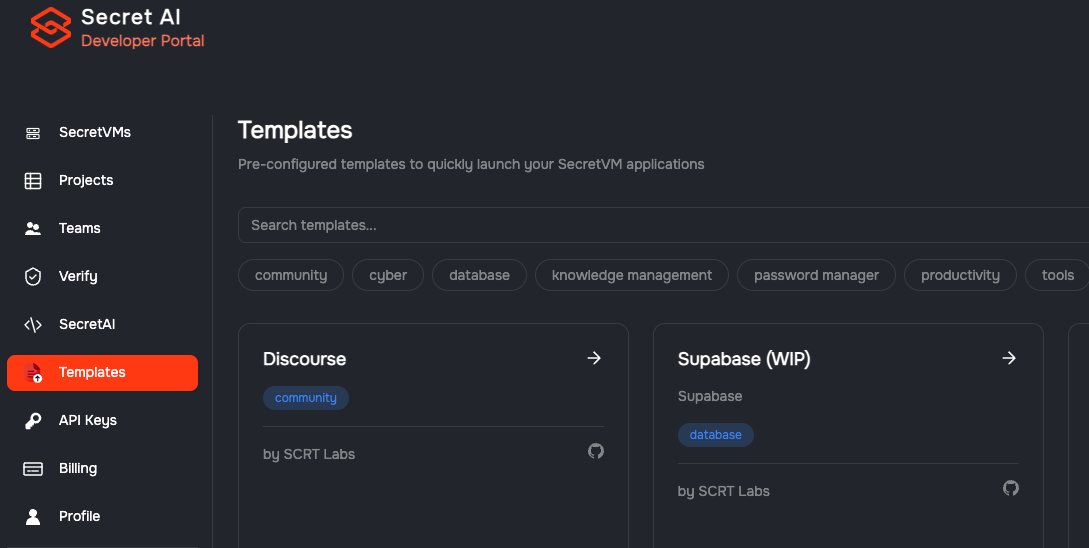Click the Profile person icon in sidebar

coord(33,517)
